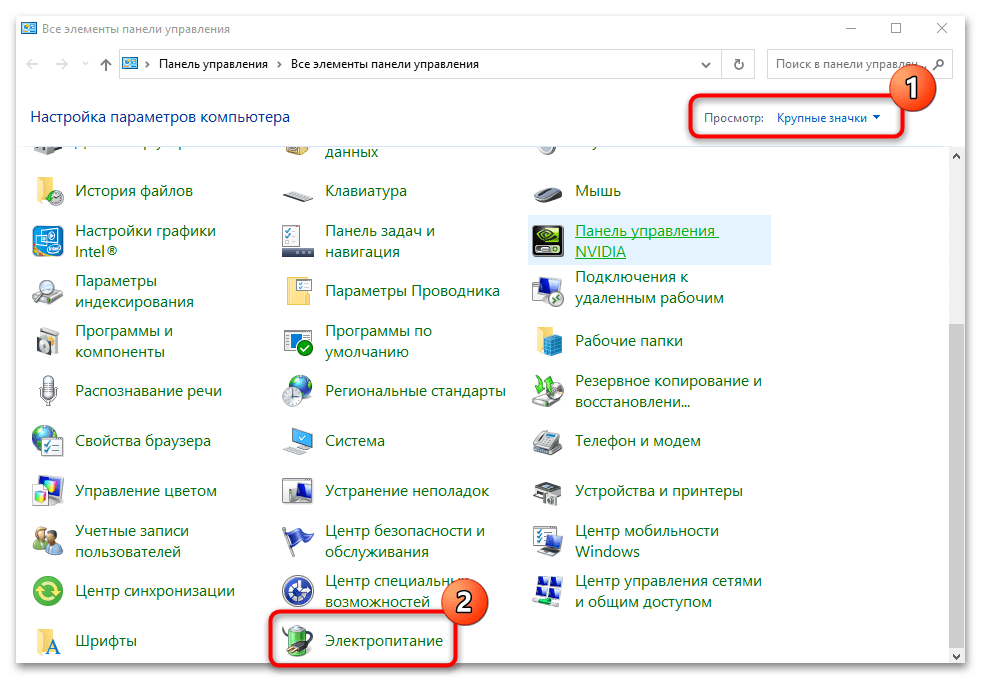Click the Клавиатура keyboard icon
Image resolution: width=981 pixels, height=679 pixels.
point(298,195)
